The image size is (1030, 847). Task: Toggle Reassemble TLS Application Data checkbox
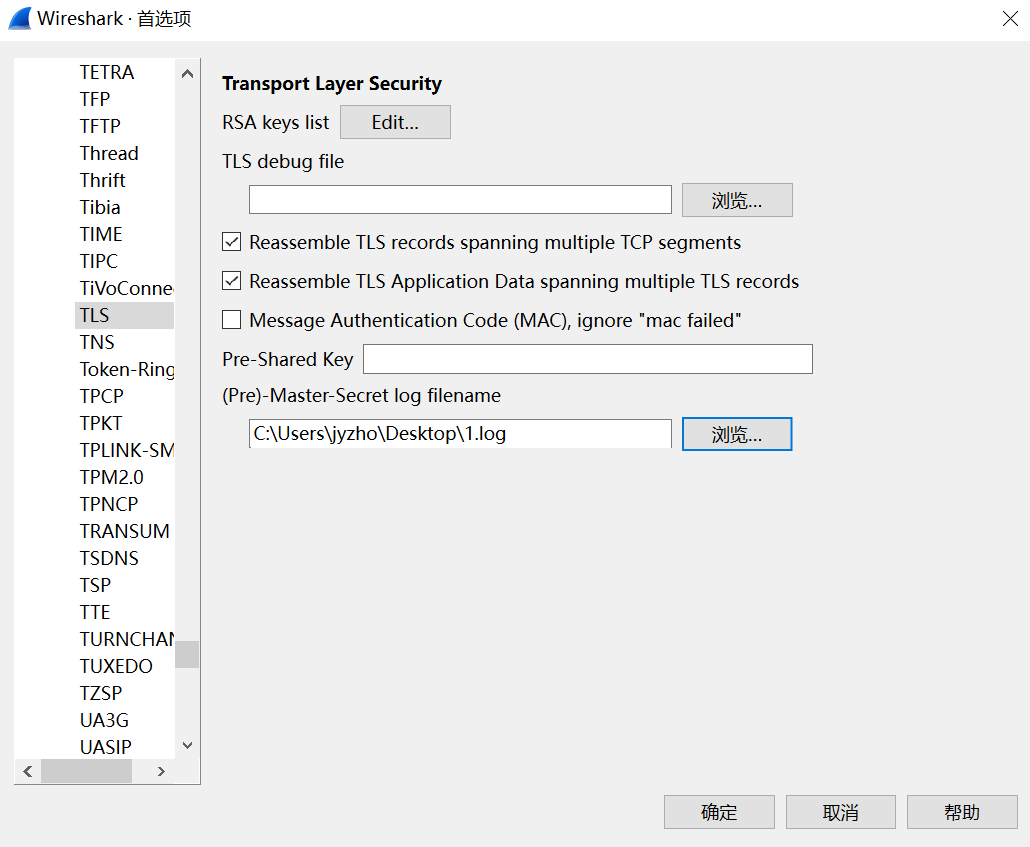(231, 281)
